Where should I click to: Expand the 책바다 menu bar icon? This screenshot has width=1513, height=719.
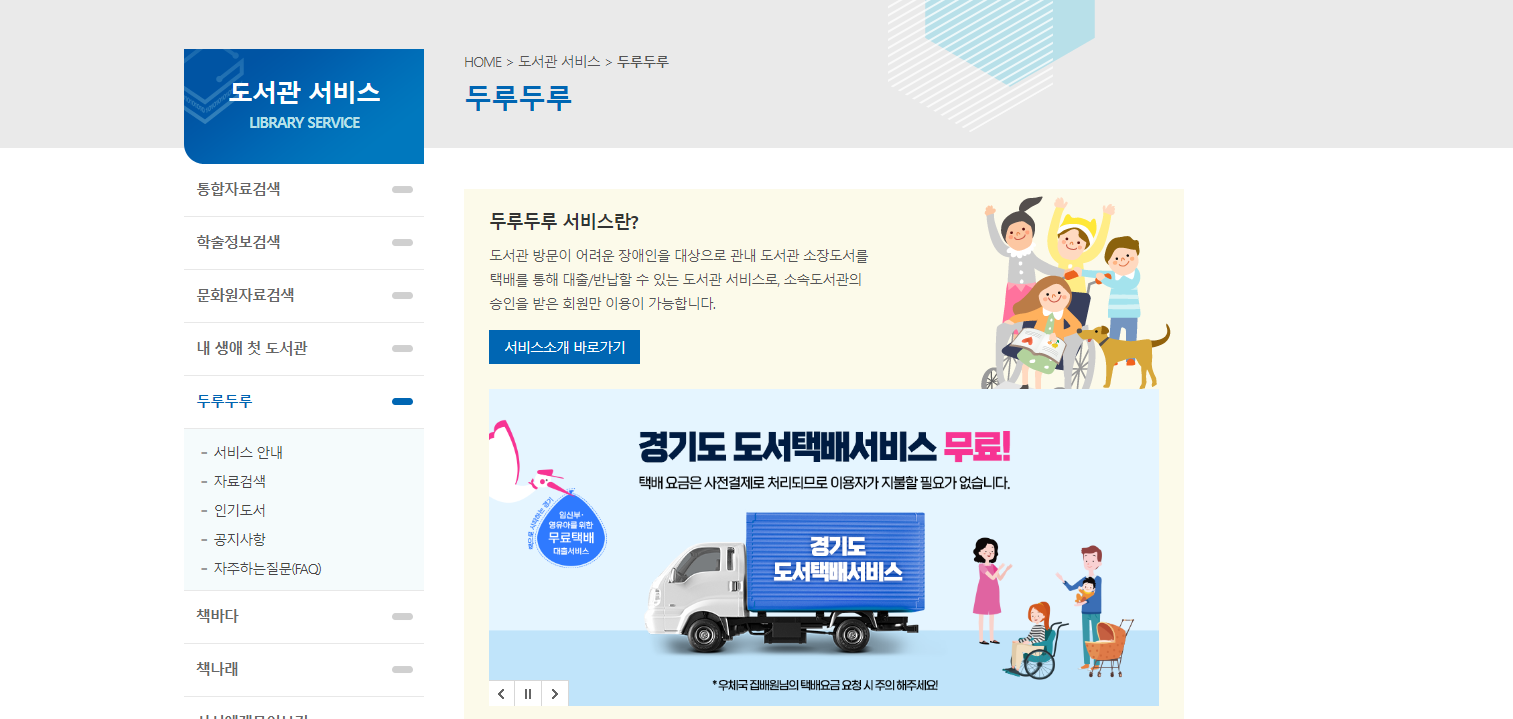pos(402,616)
